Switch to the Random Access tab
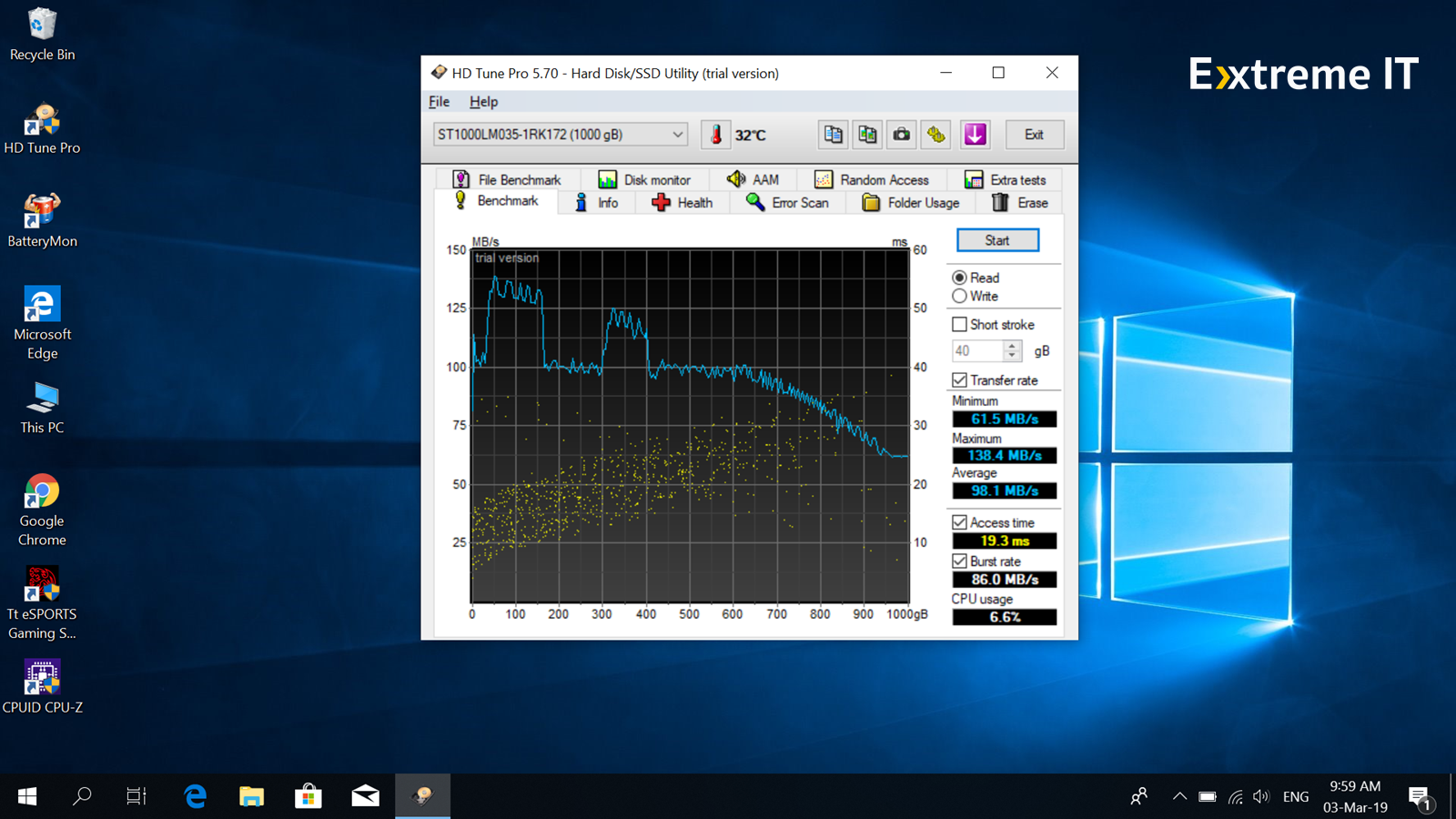 click(x=872, y=180)
